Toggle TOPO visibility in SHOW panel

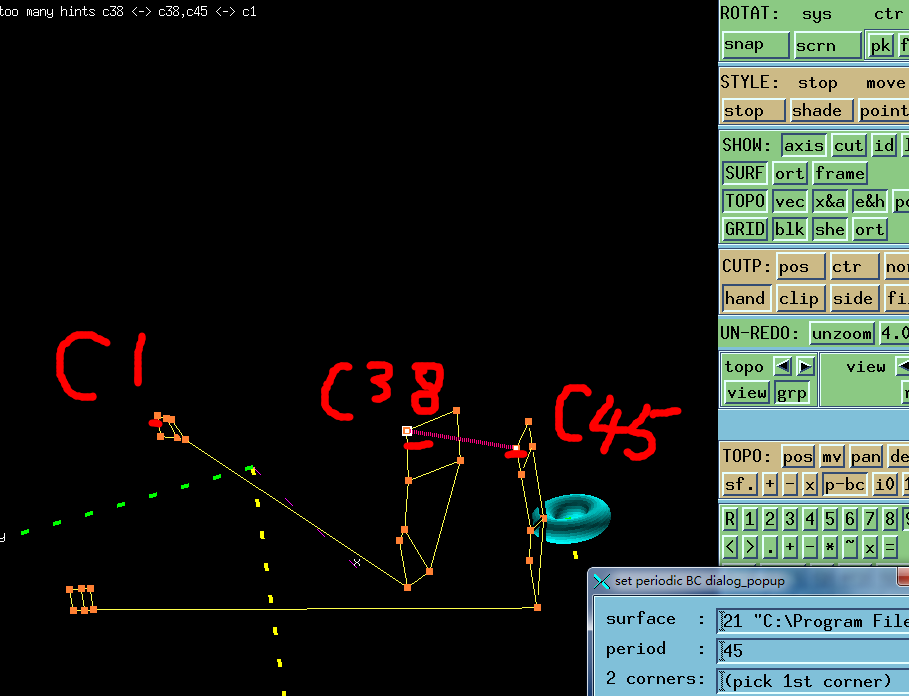[x=745, y=201]
